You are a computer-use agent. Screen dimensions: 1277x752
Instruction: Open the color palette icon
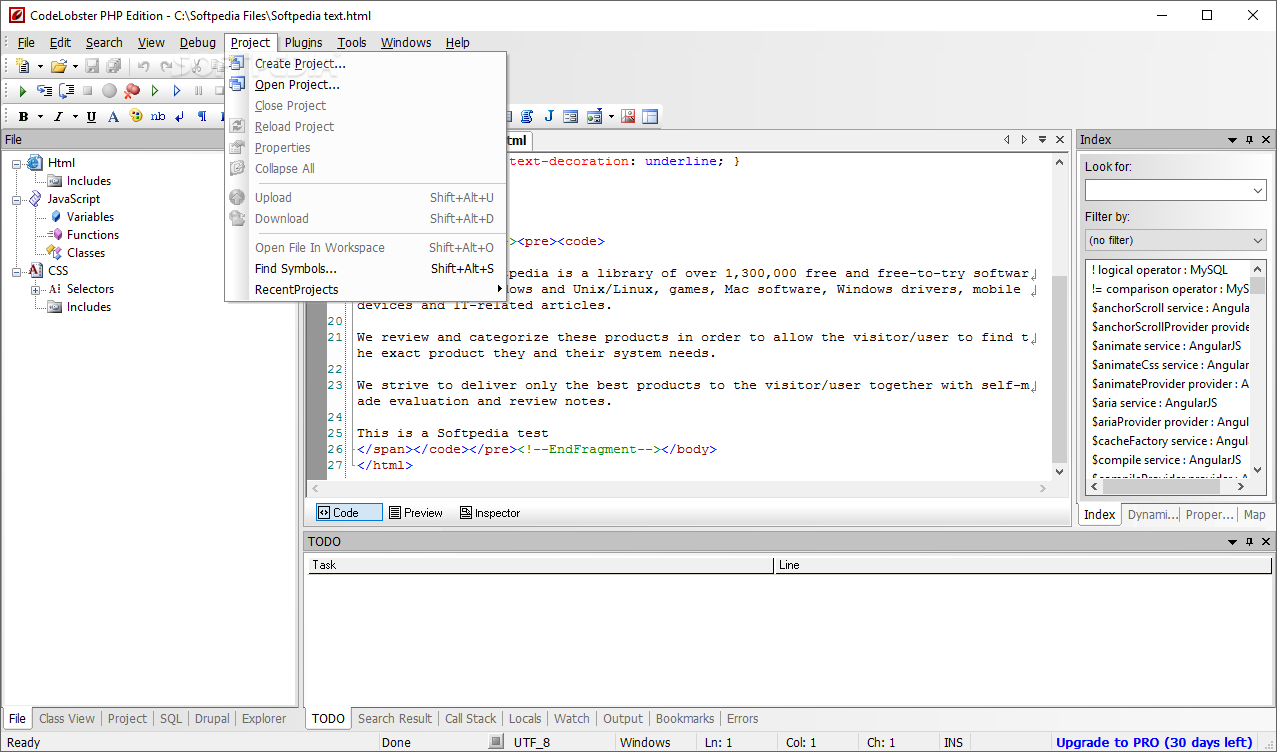tap(136, 117)
